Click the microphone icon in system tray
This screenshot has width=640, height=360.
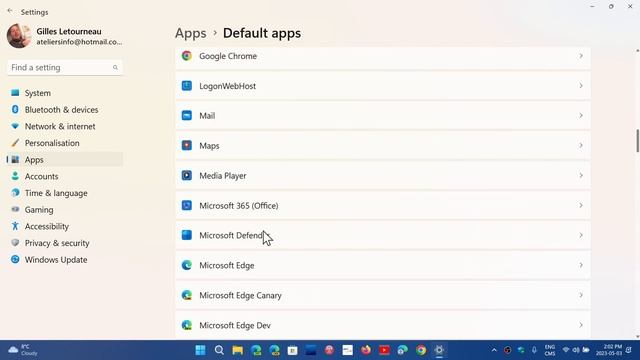[534, 350]
